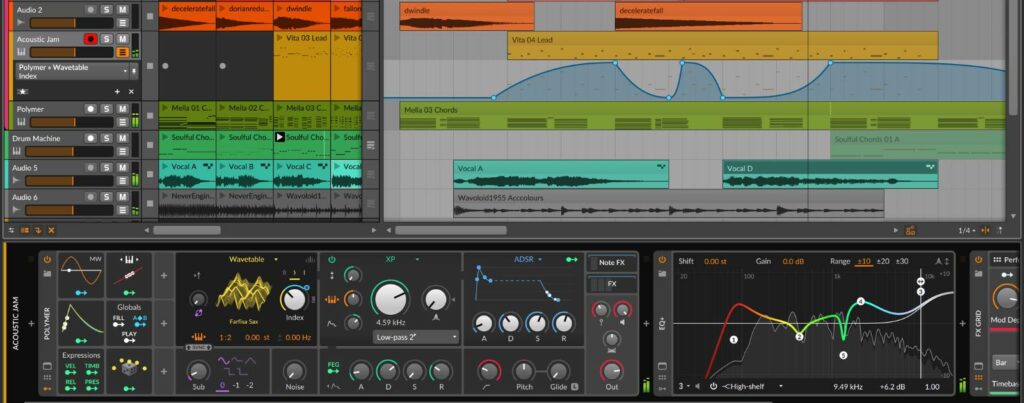Click the Polymer Out volume knob
1024x403 pixels.
[x=611, y=371]
